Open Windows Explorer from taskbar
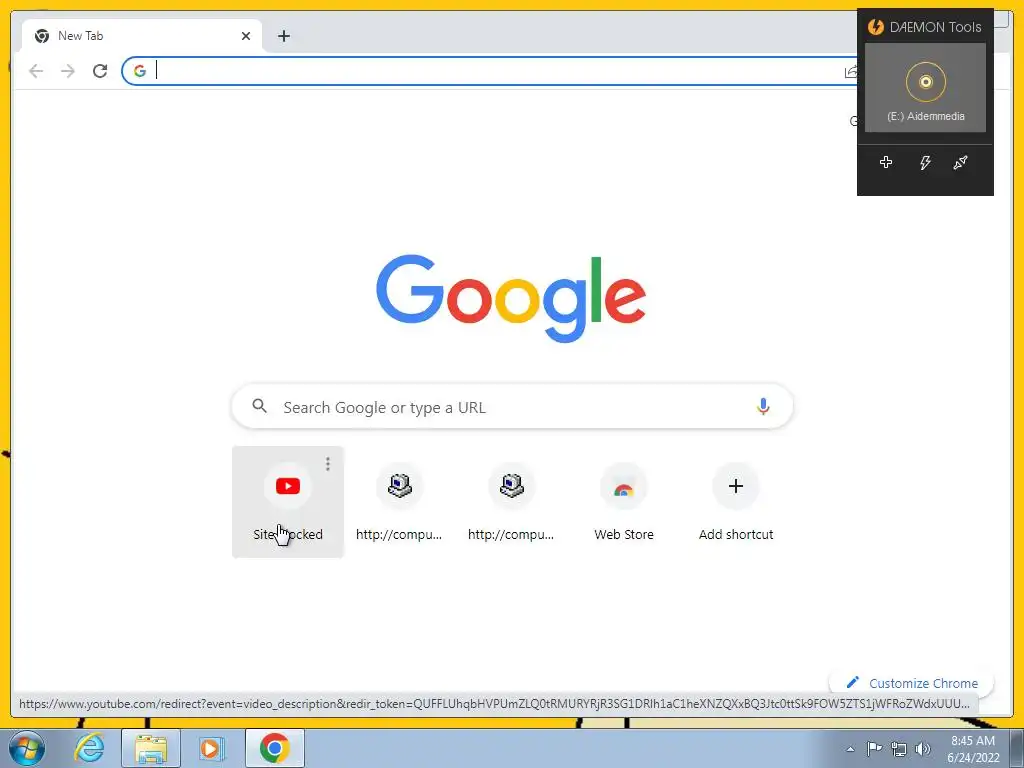The image size is (1024, 768). [x=151, y=748]
